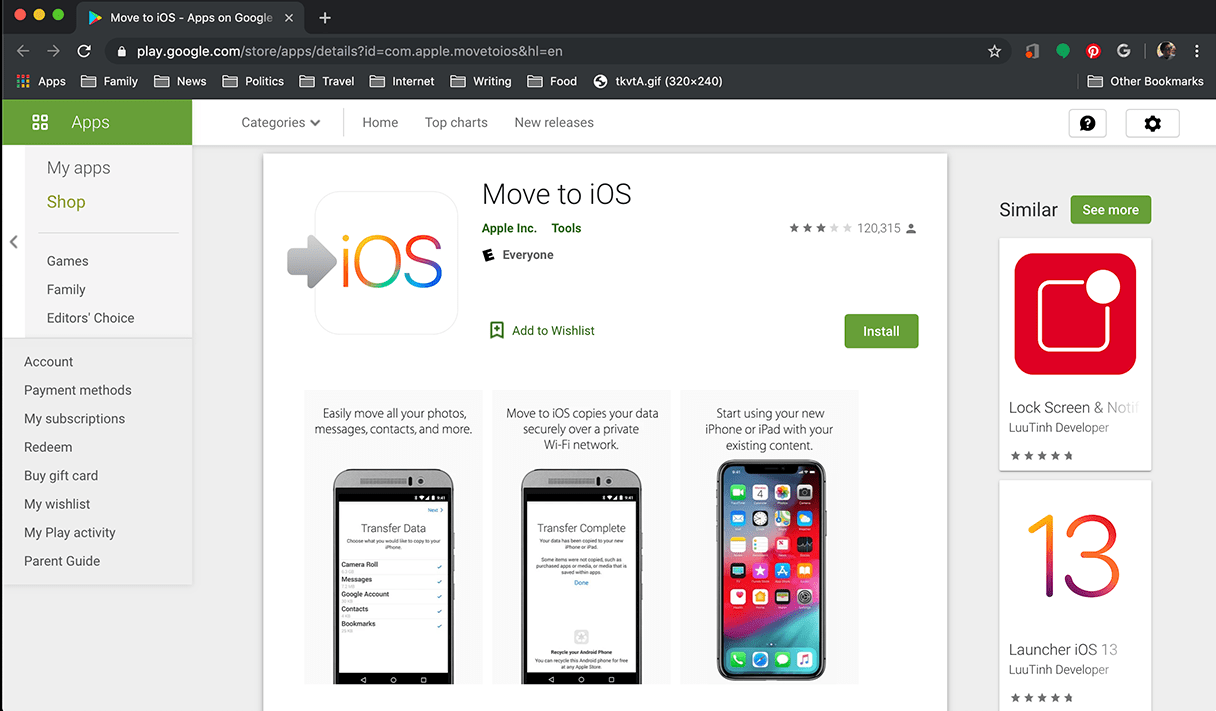Open the Apps bookmark shortcut

tap(41, 81)
